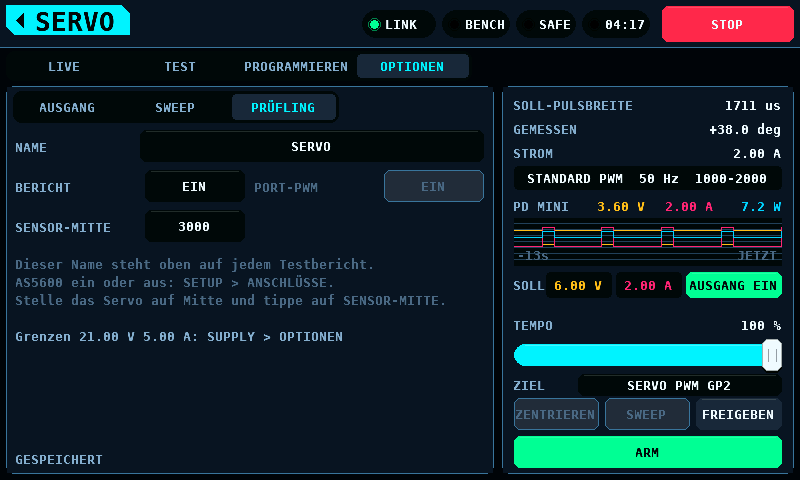Open the AUSGANG sub-tab

(x=67, y=108)
